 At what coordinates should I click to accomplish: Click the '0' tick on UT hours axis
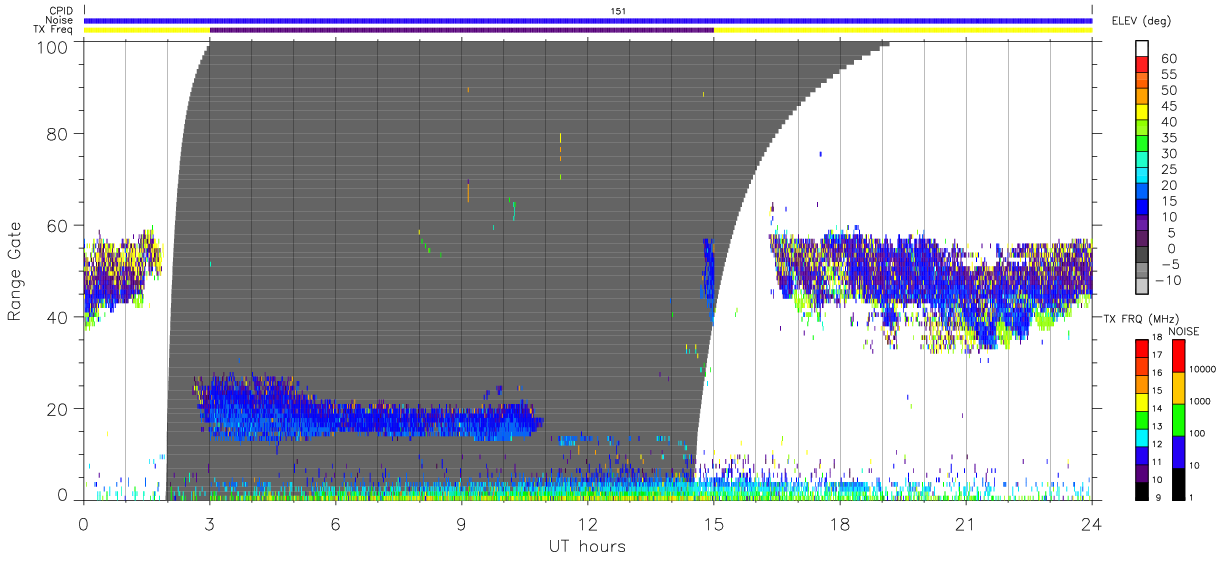pyautogui.click(x=84, y=524)
